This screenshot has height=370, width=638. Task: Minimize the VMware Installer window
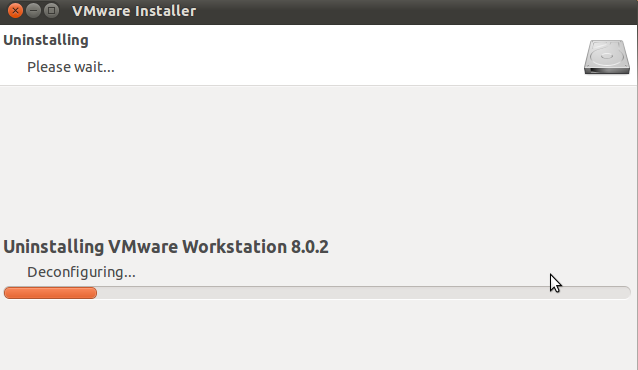(x=33, y=11)
